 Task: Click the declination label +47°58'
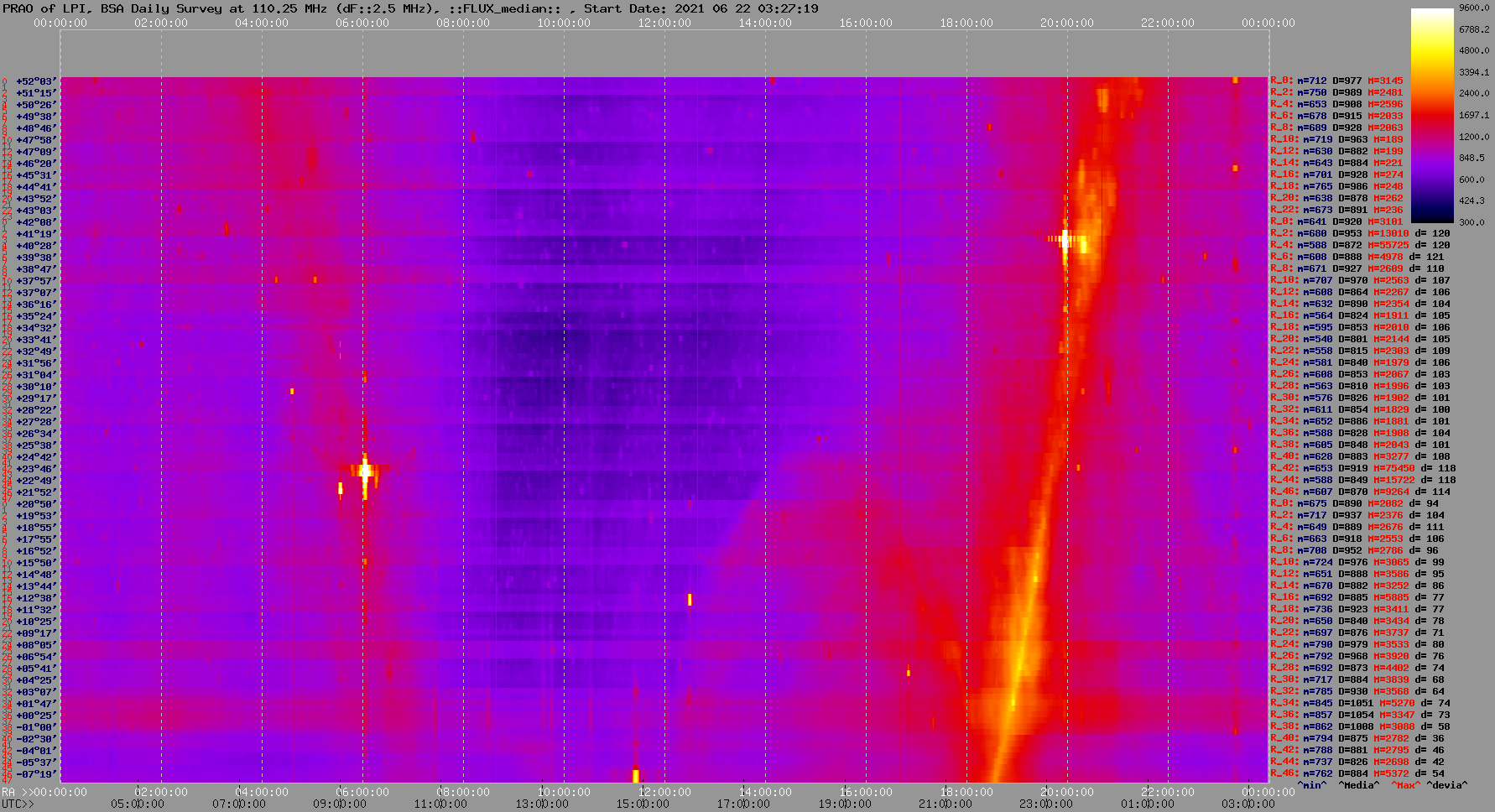tap(36, 140)
